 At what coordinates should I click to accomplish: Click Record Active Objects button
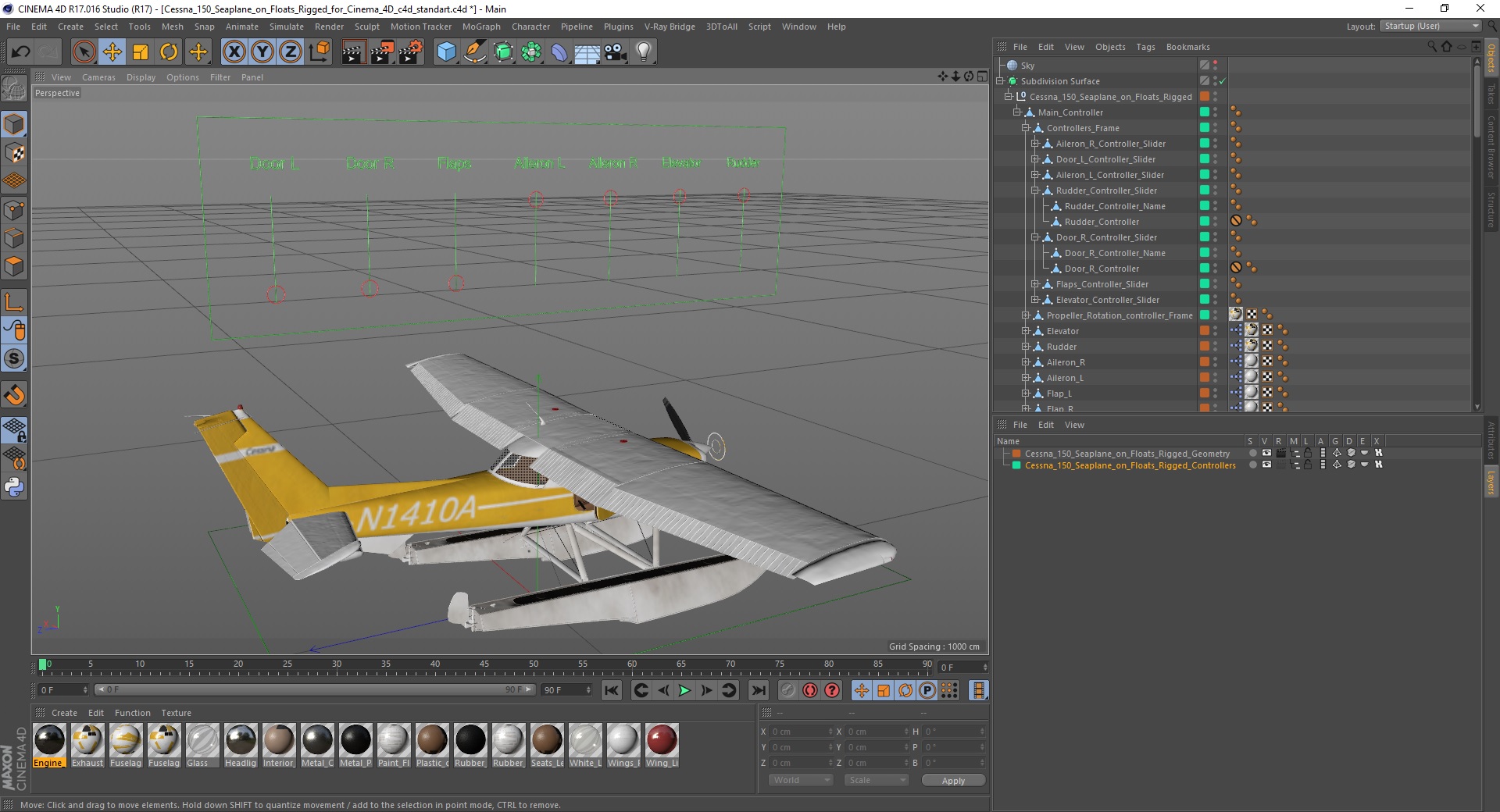point(787,690)
